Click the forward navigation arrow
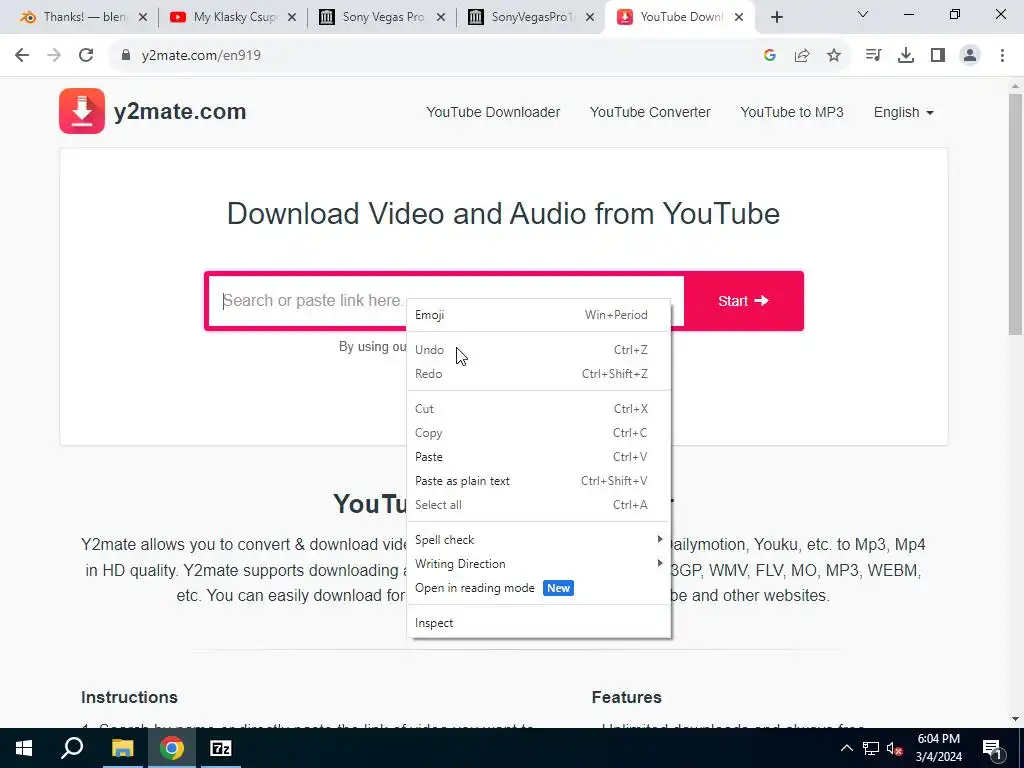1024x768 pixels. [54, 56]
